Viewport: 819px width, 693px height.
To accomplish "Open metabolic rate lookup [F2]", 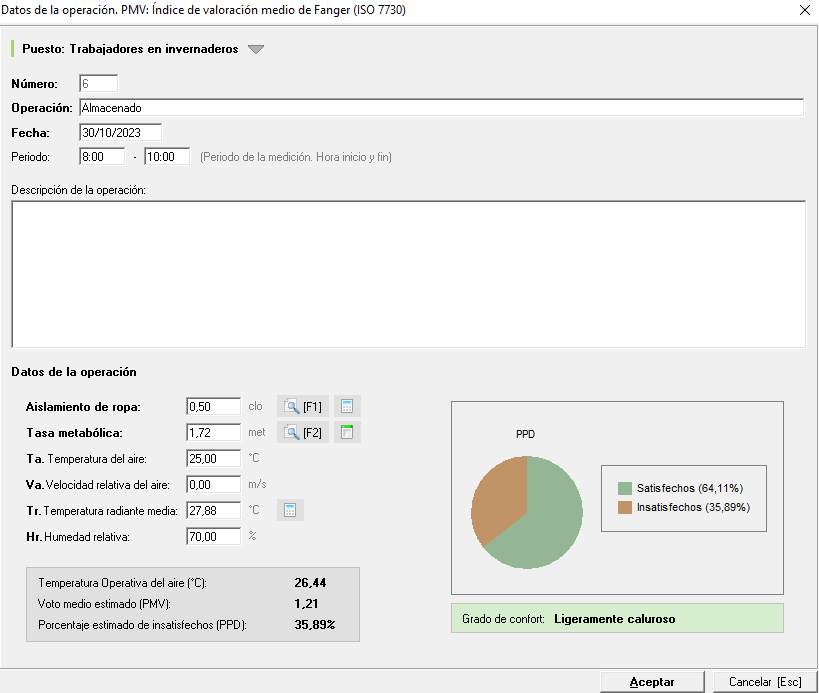I will (302, 432).
